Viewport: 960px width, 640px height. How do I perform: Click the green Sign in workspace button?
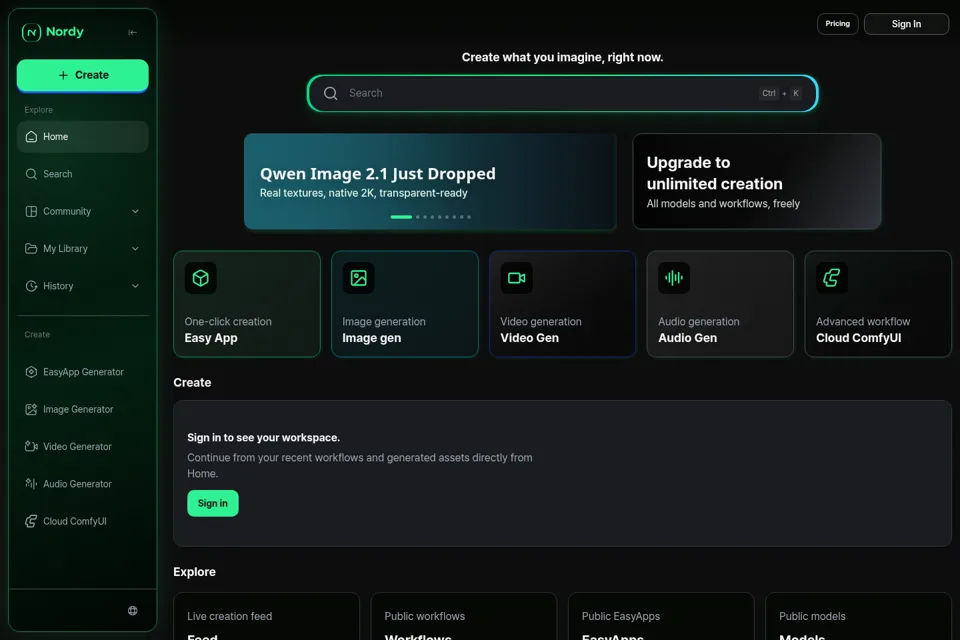[x=212, y=503]
